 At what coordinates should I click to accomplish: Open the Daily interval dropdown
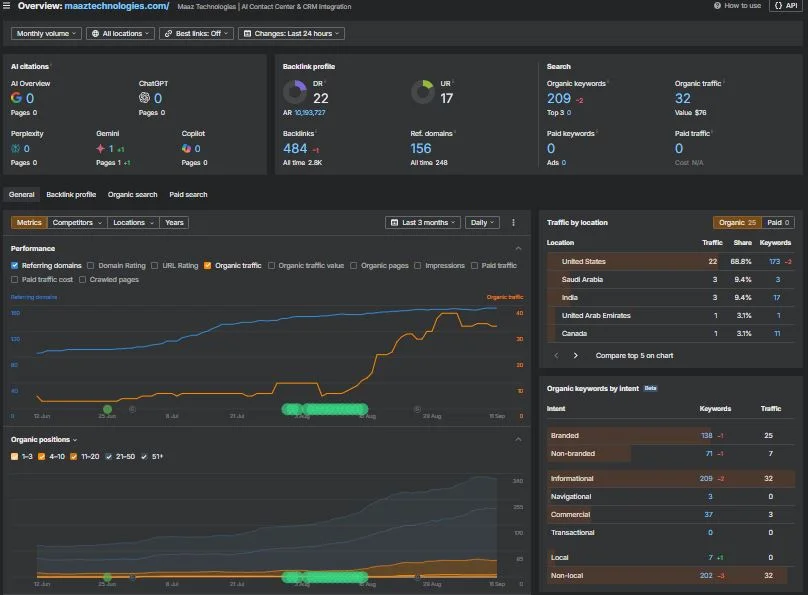pyautogui.click(x=482, y=223)
